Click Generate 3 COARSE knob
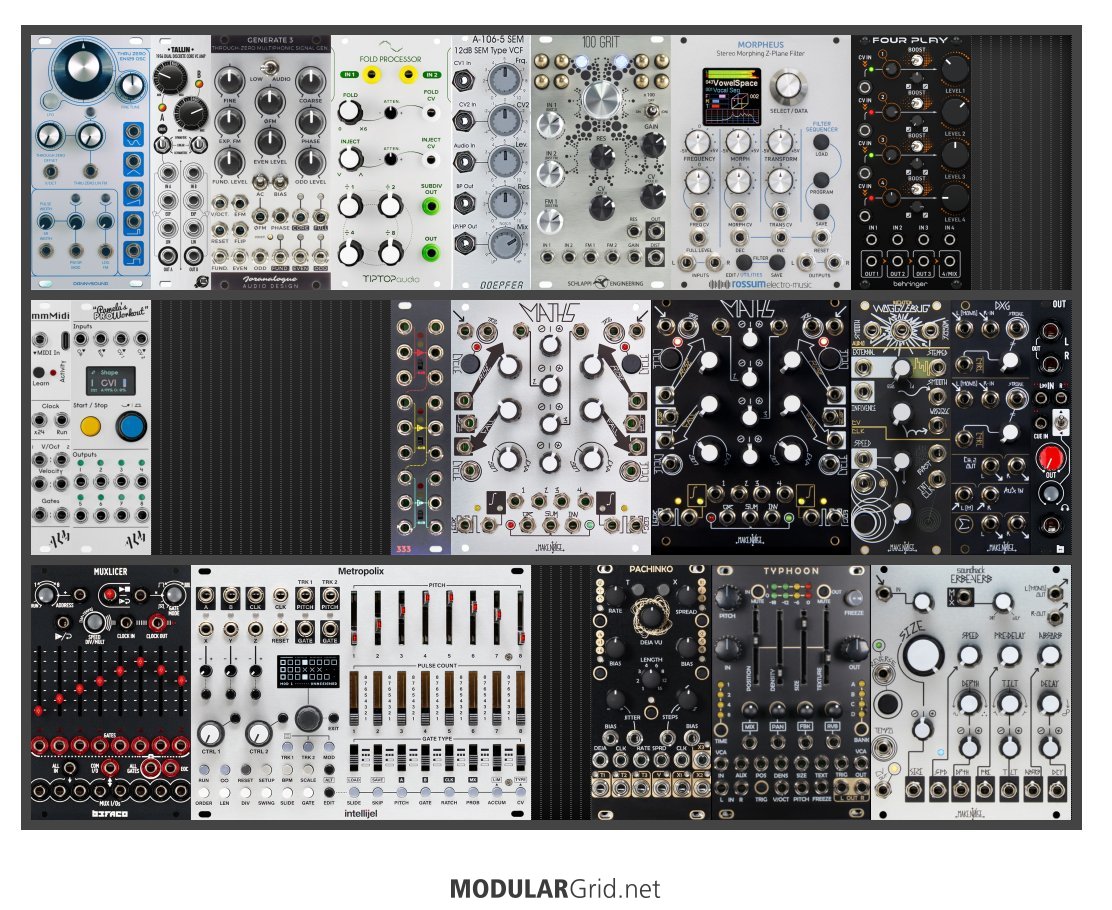Screen dimensions: 1112x910 [x=310, y=80]
